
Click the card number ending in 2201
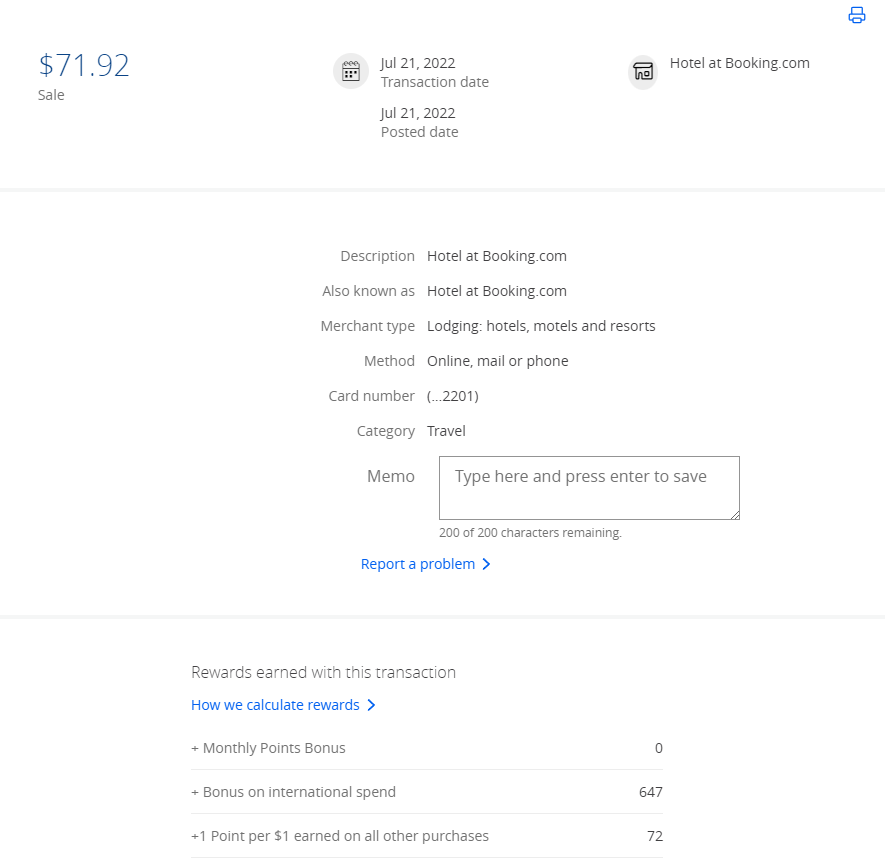(x=452, y=396)
